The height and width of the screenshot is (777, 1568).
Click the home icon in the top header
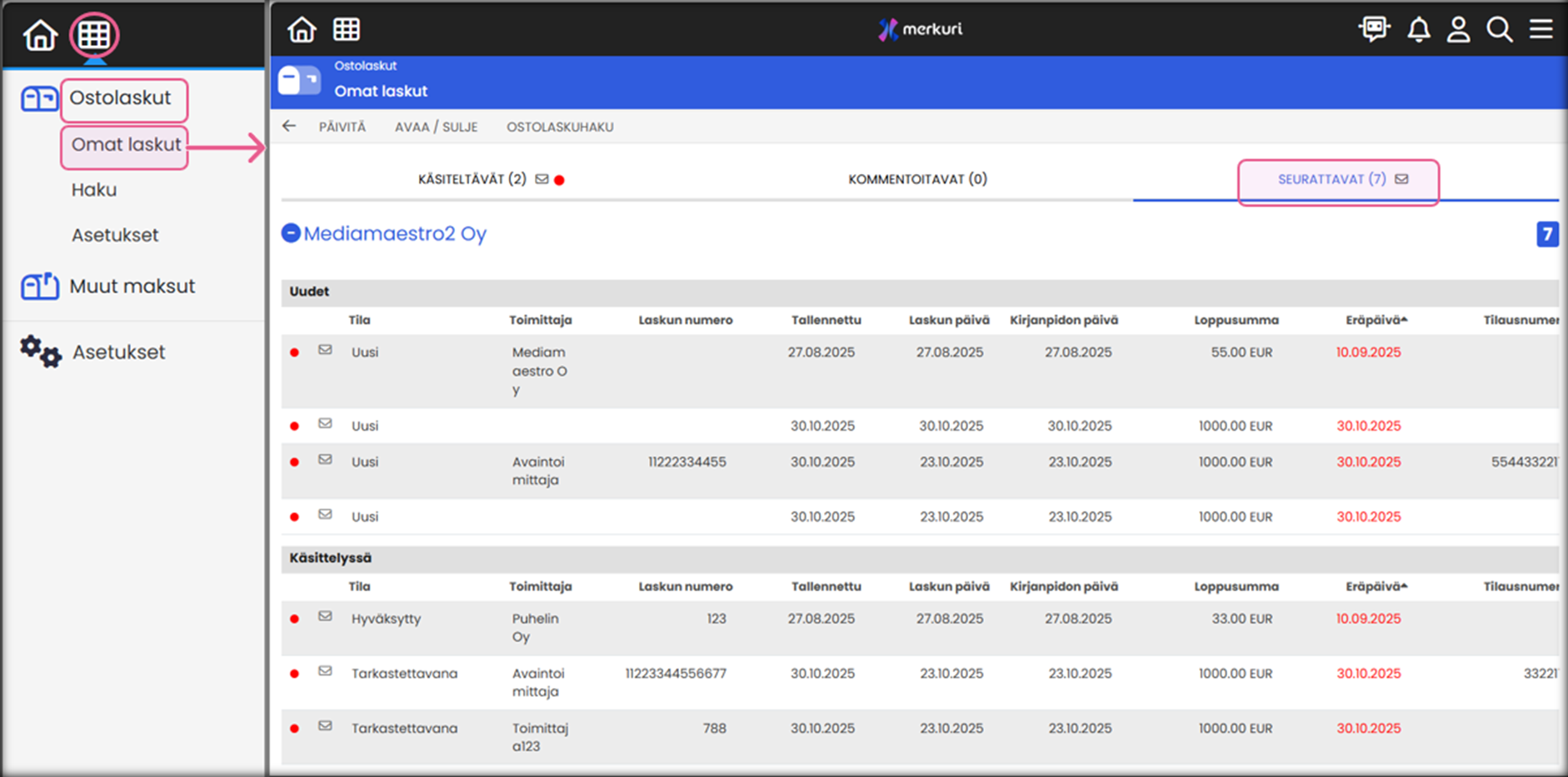click(302, 30)
